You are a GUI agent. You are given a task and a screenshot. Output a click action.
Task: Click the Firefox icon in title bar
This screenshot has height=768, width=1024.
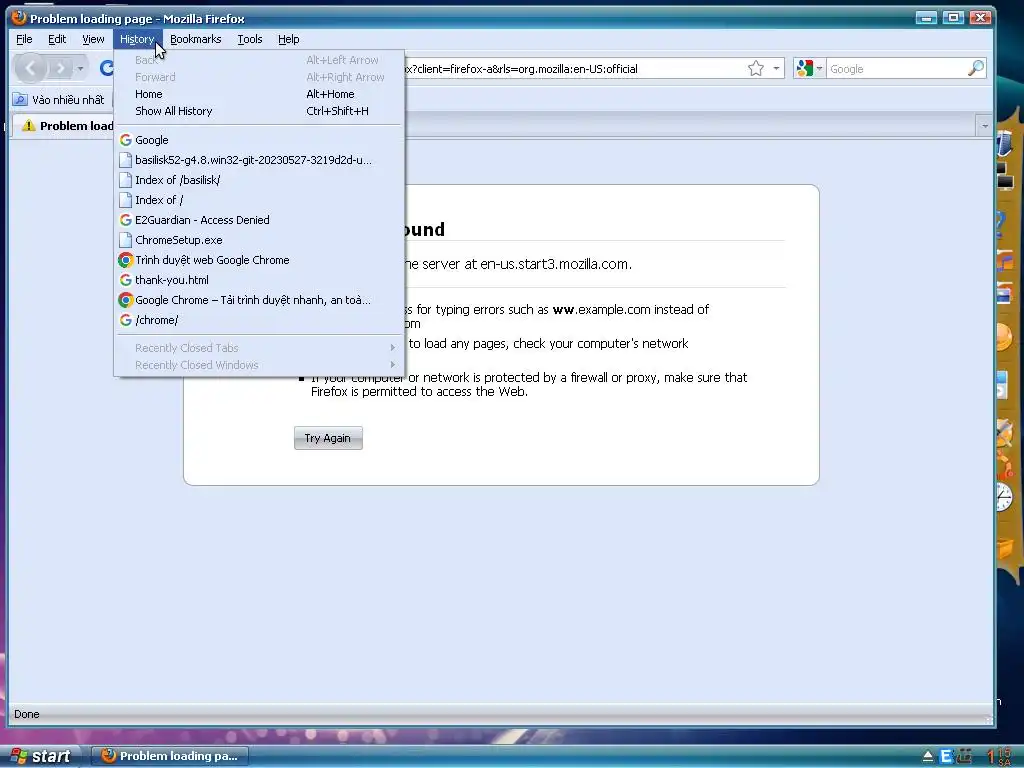[19, 18]
